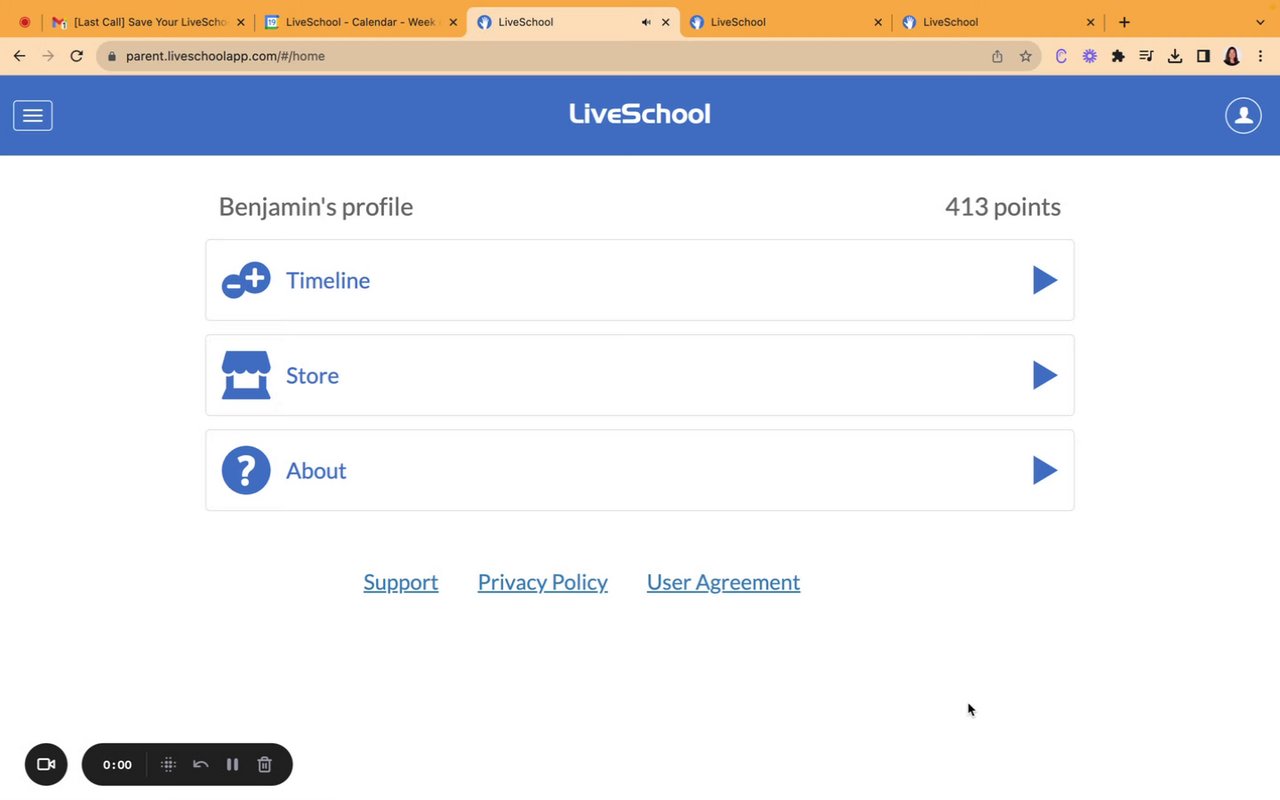
Task: Restart recording with undo arrow icon
Action: point(200,764)
